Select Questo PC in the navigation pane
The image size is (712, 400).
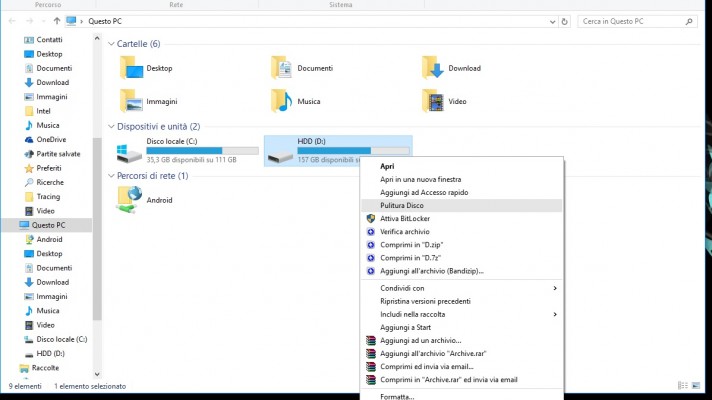click(47, 225)
